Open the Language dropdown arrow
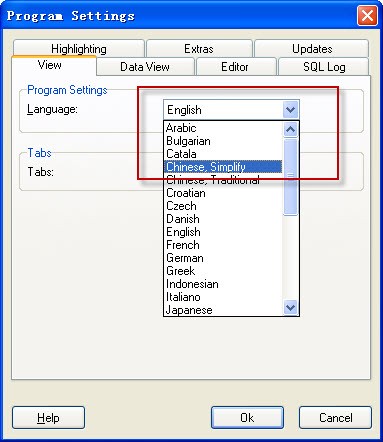The image size is (383, 442). pyautogui.click(x=290, y=110)
